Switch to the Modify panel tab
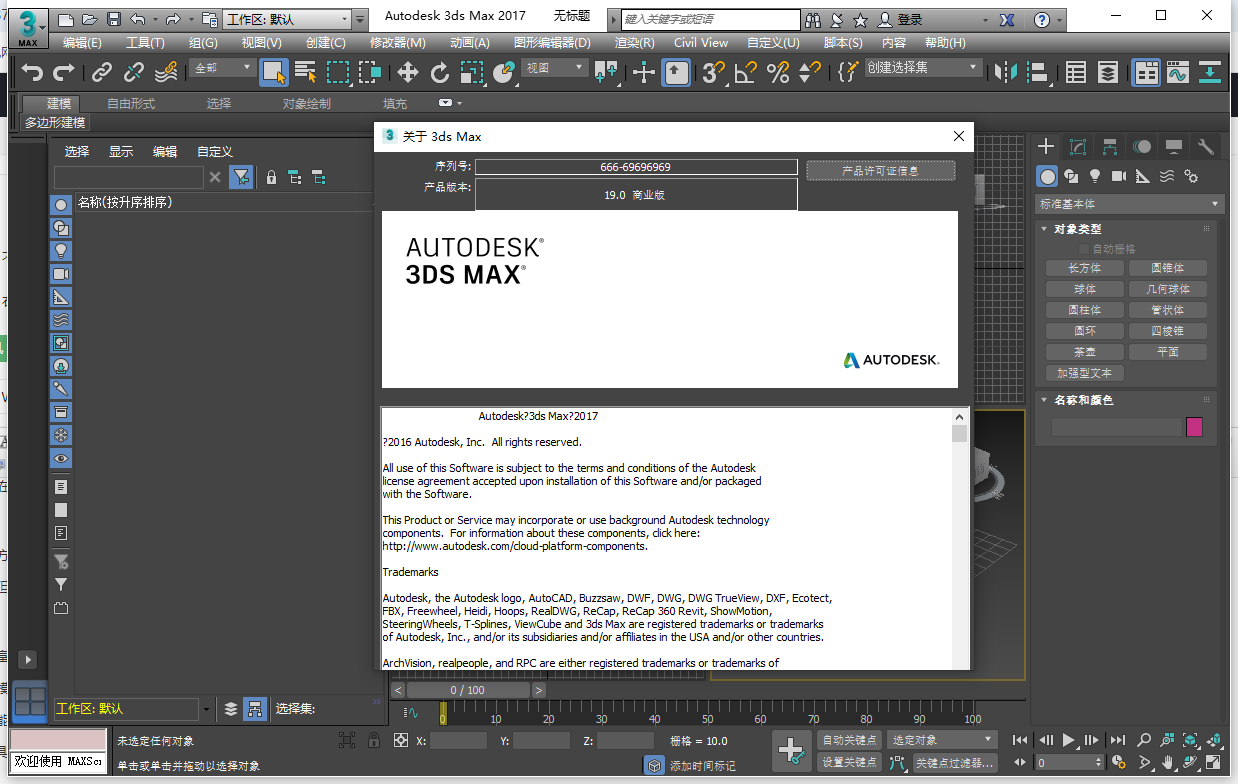 1078,147
